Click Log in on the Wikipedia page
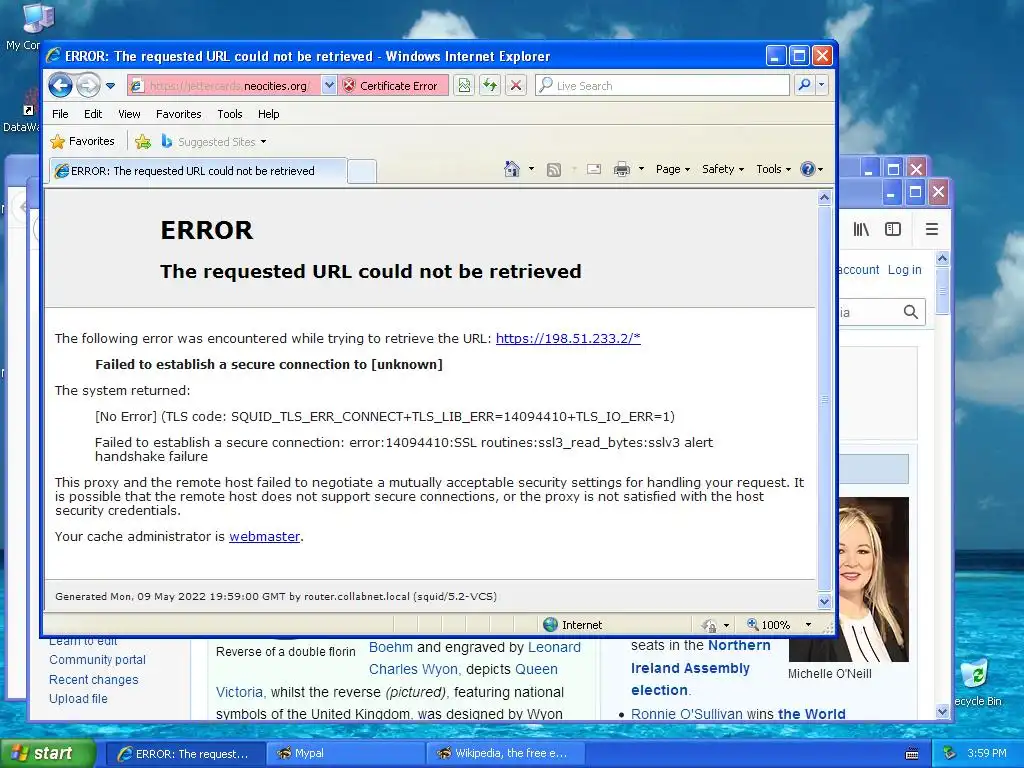This screenshot has width=1024, height=768. coord(904,270)
